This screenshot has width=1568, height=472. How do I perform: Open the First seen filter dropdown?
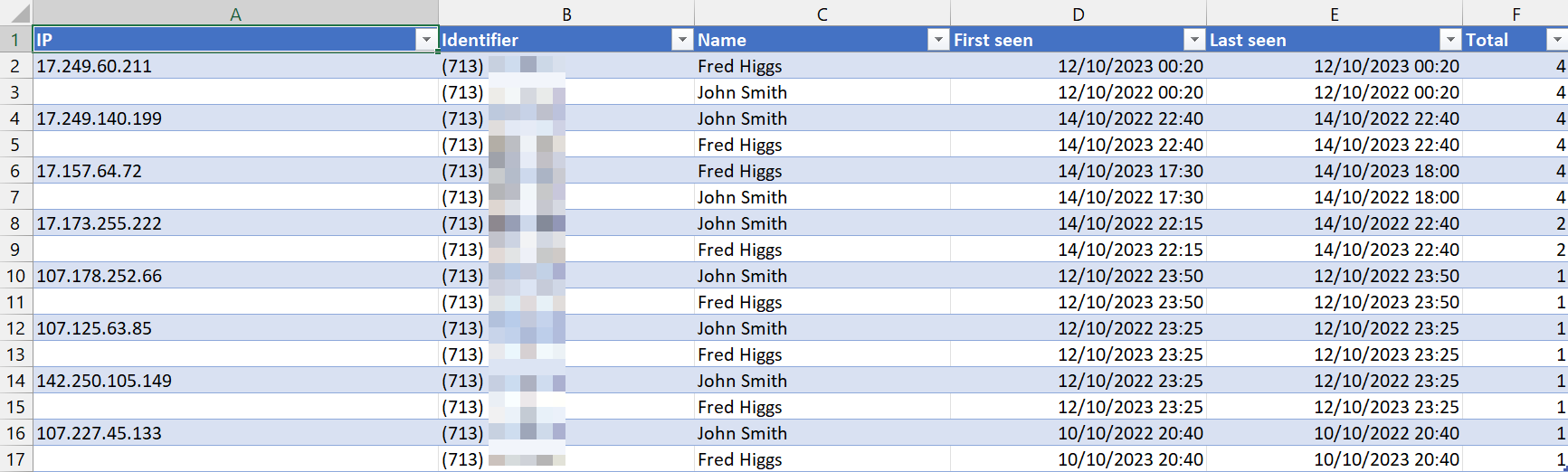click(1194, 40)
